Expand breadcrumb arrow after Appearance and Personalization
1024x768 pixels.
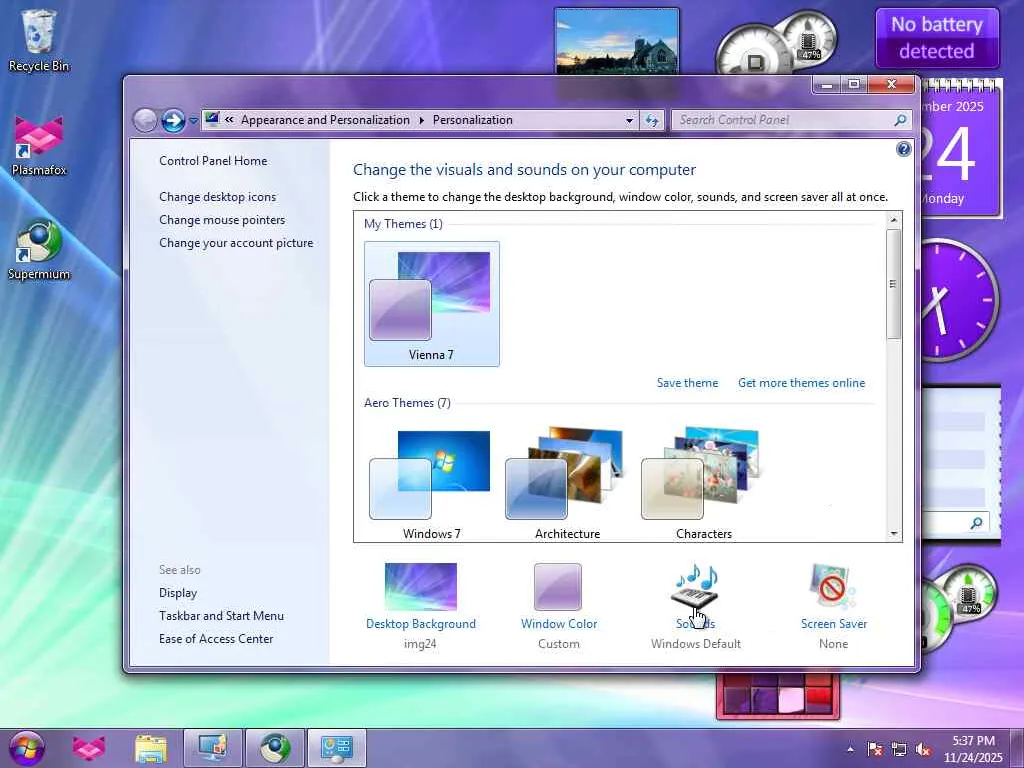421,120
